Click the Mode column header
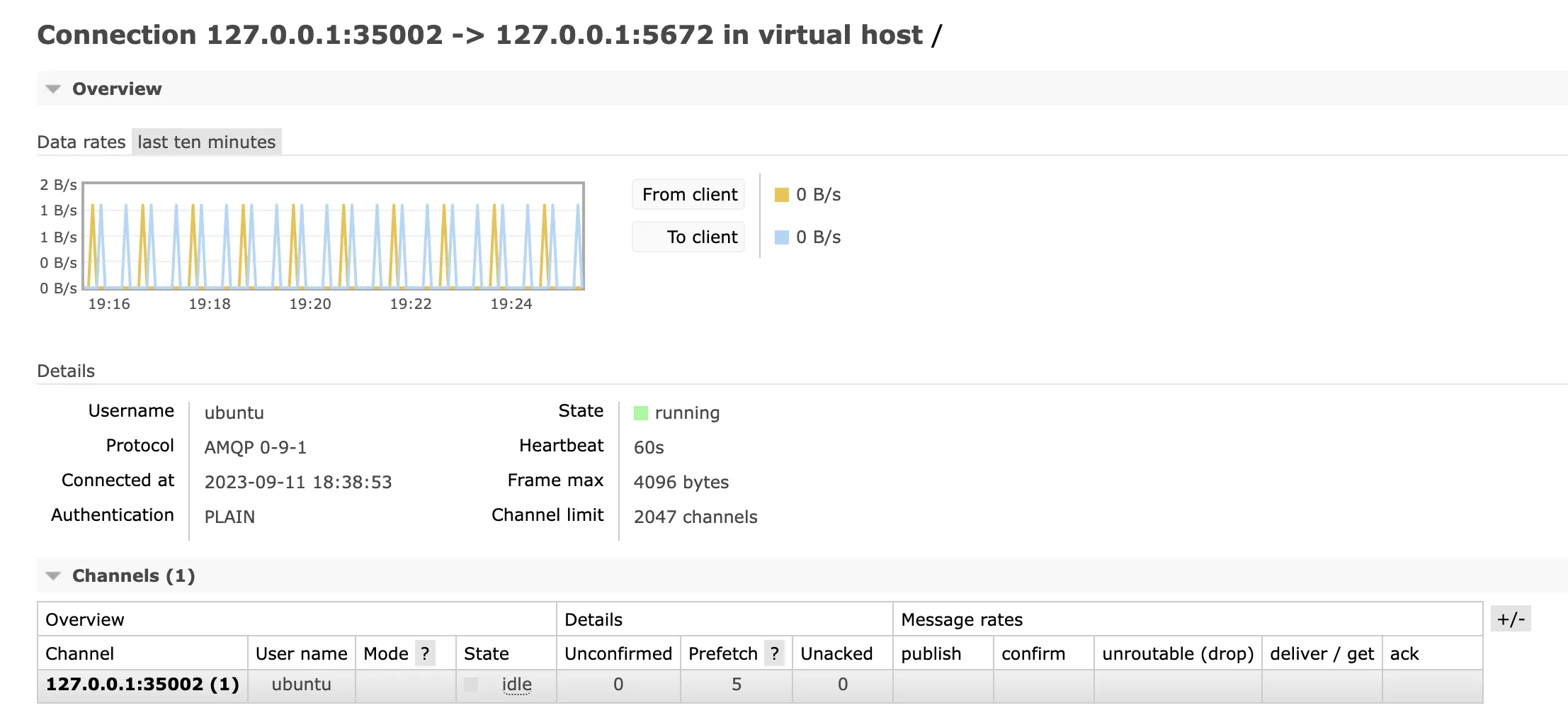Screen dimensions: 1568x720 385,653
